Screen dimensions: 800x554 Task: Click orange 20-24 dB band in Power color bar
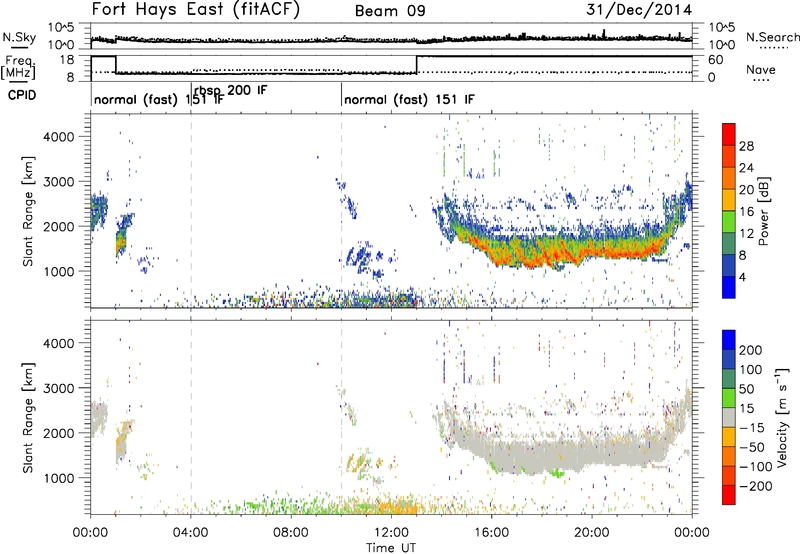(x=729, y=179)
